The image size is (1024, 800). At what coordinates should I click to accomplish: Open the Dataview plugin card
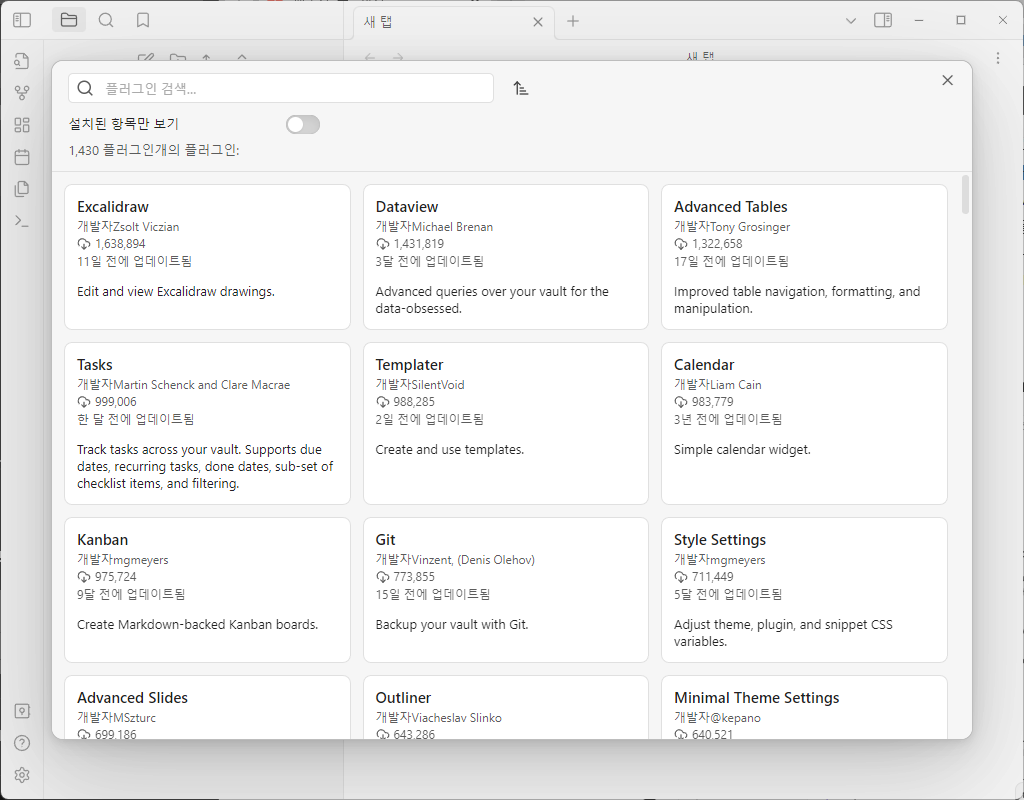[505, 257]
